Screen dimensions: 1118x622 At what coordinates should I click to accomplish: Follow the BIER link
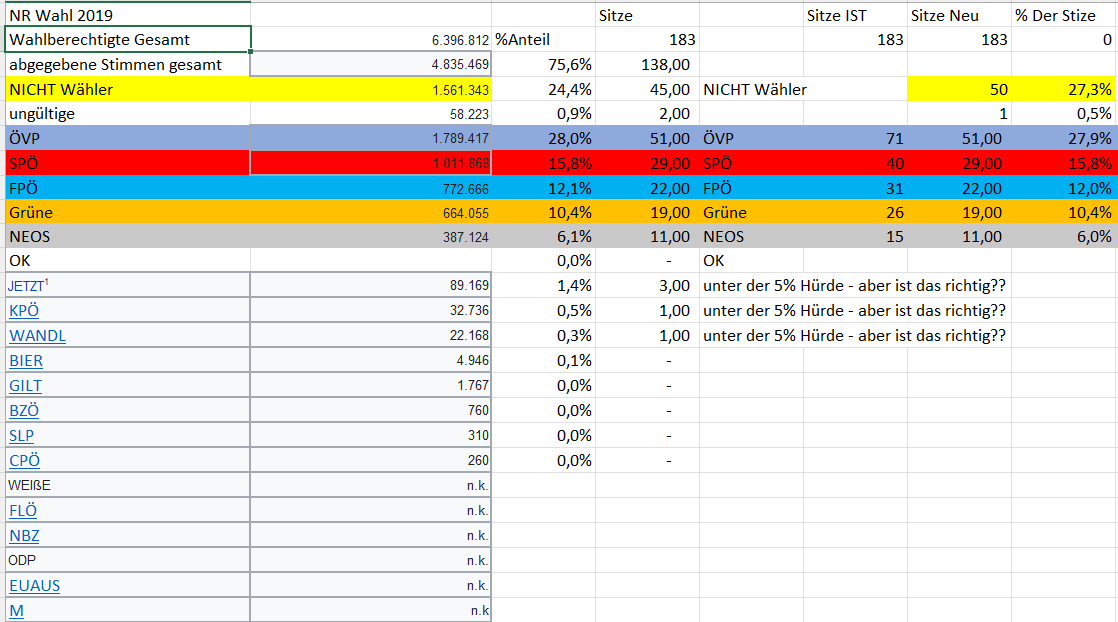point(26,361)
